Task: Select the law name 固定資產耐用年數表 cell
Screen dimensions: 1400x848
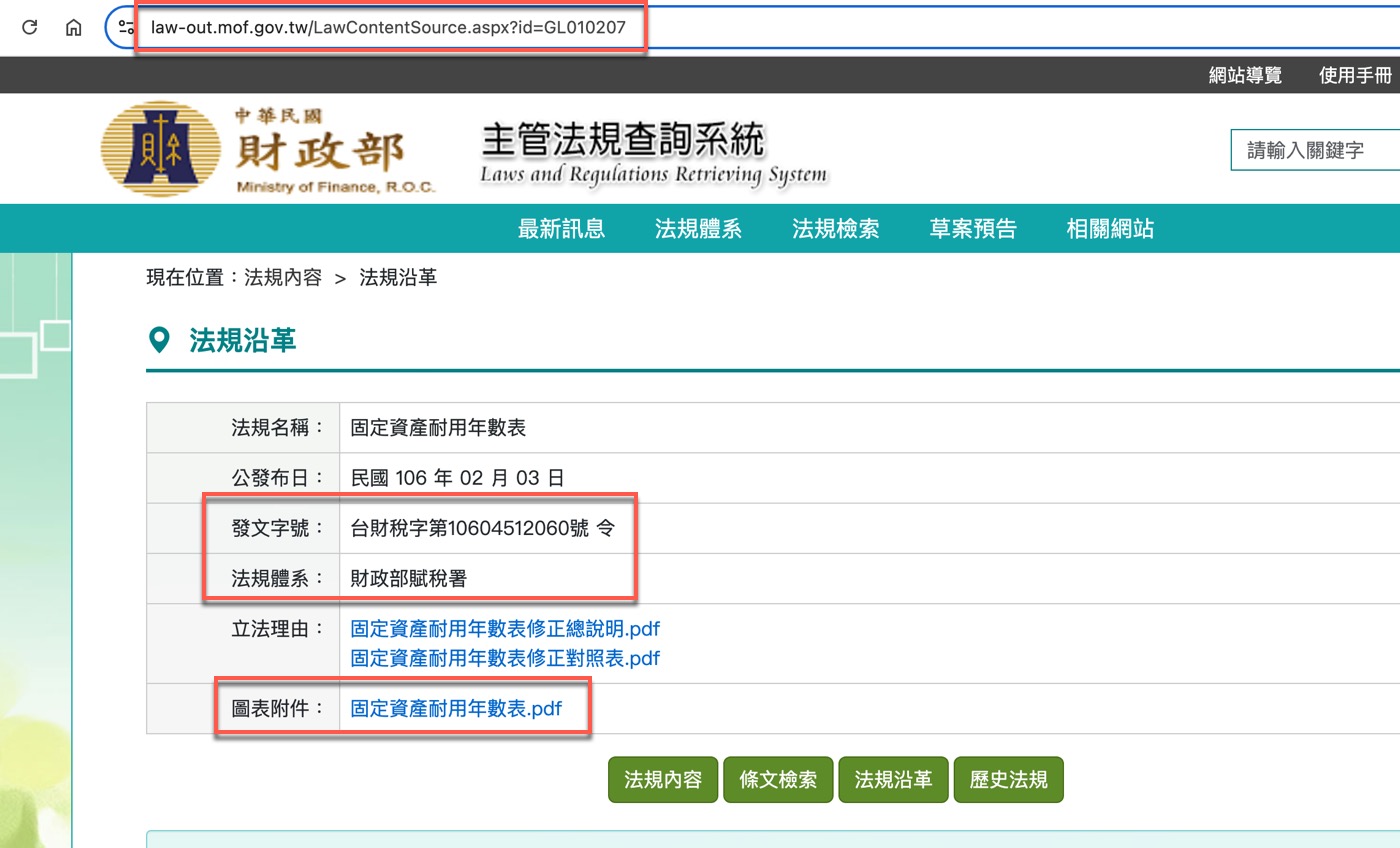Action: point(438,428)
